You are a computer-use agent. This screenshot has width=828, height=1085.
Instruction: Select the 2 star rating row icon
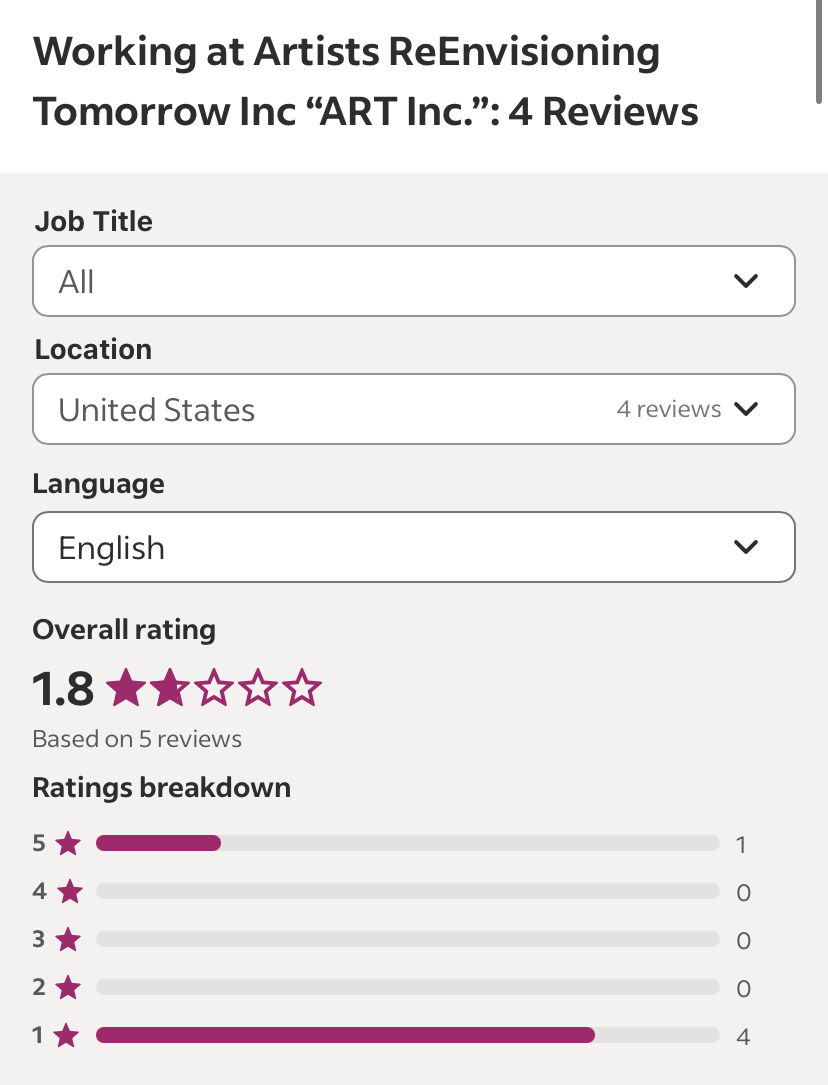[68, 987]
